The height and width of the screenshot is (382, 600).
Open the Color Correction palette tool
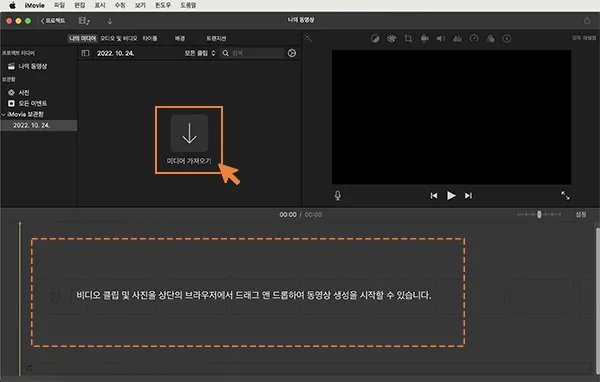(391, 39)
